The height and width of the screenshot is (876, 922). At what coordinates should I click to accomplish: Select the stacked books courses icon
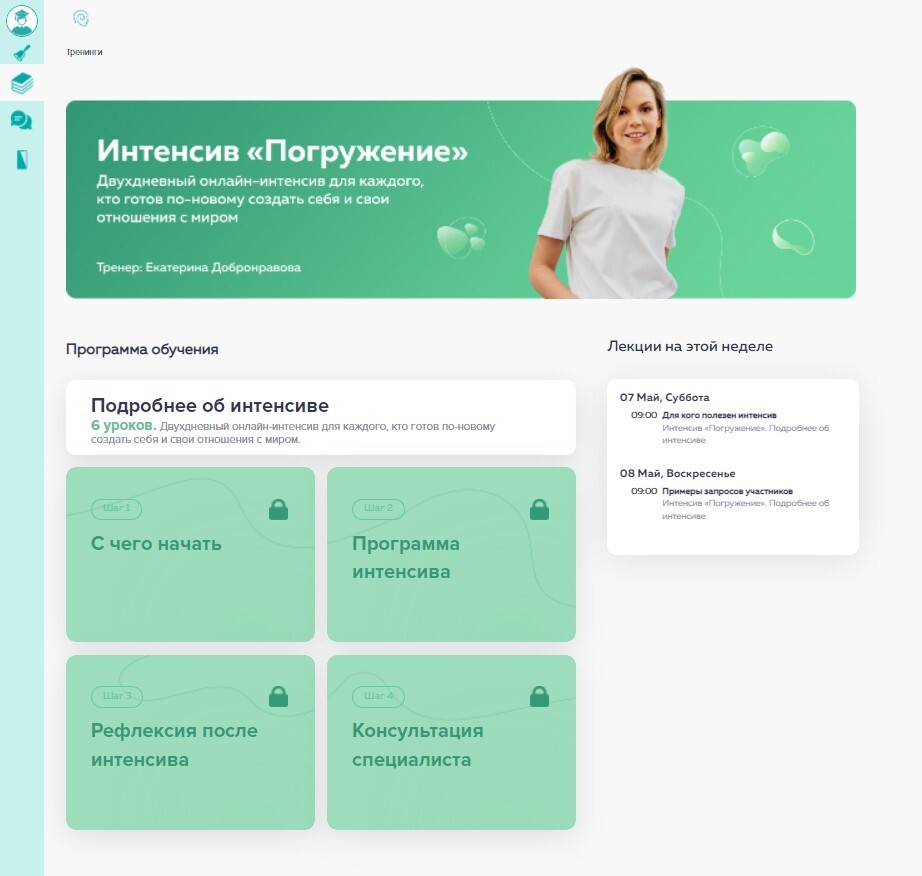point(21,84)
